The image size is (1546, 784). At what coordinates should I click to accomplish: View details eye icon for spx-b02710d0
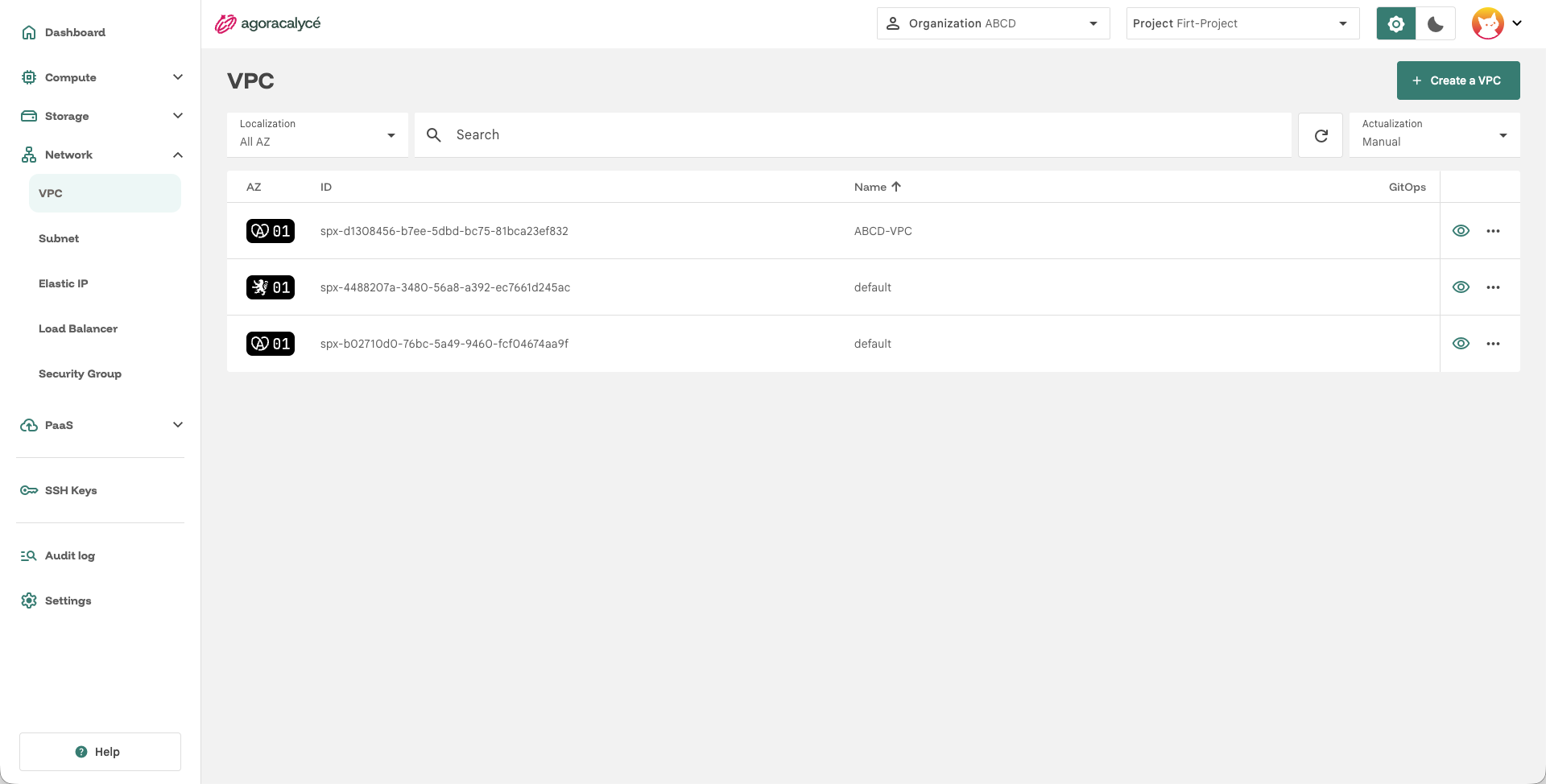1461,344
